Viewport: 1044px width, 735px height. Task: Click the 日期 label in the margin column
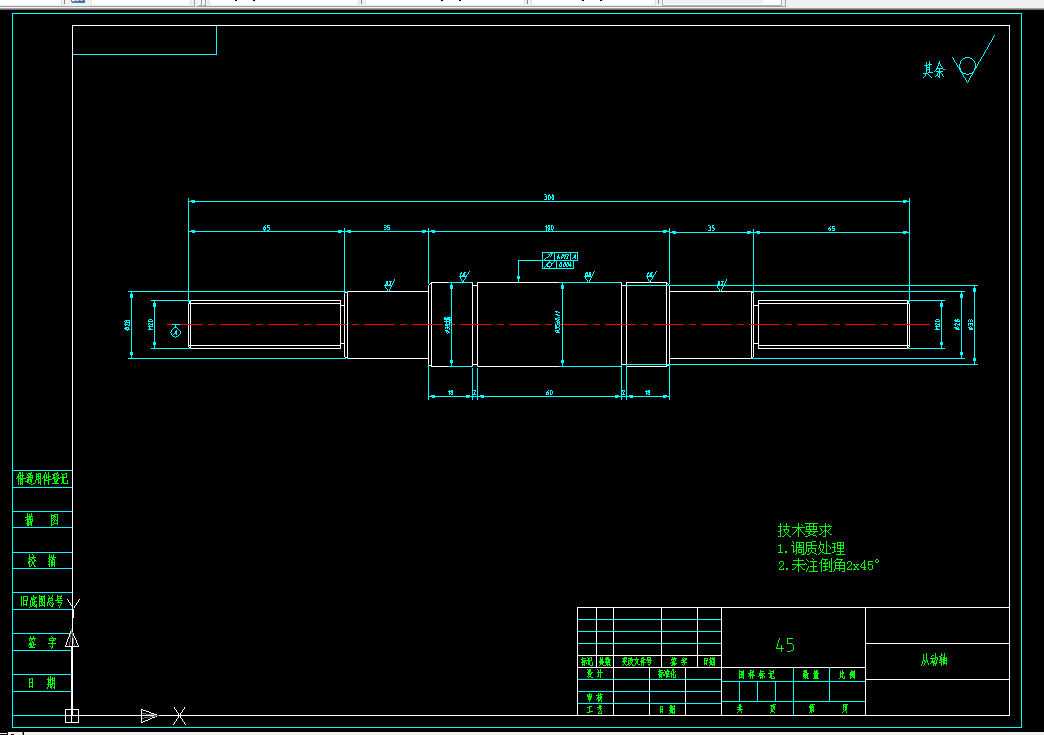42,683
